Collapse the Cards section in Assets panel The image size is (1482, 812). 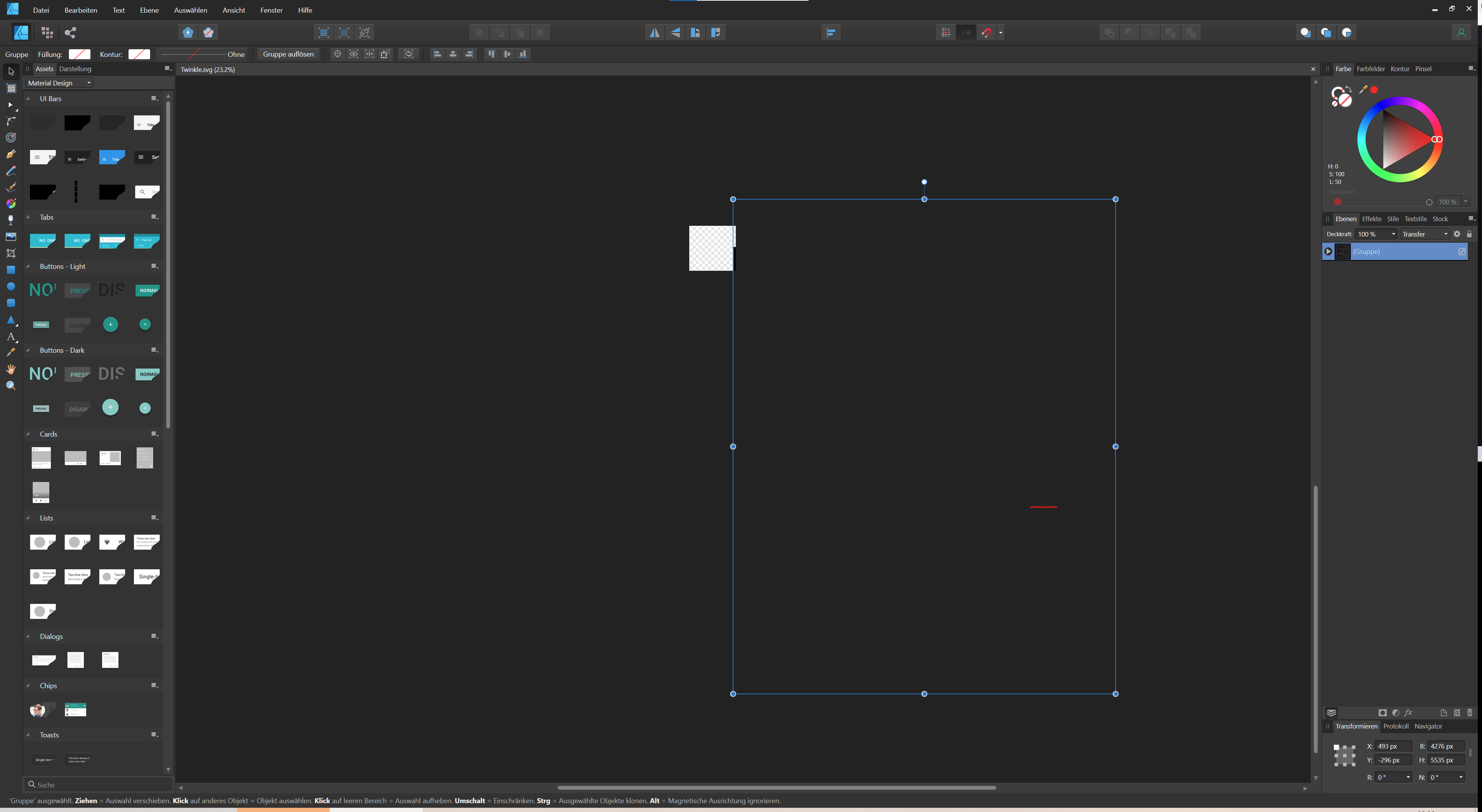(x=28, y=434)
